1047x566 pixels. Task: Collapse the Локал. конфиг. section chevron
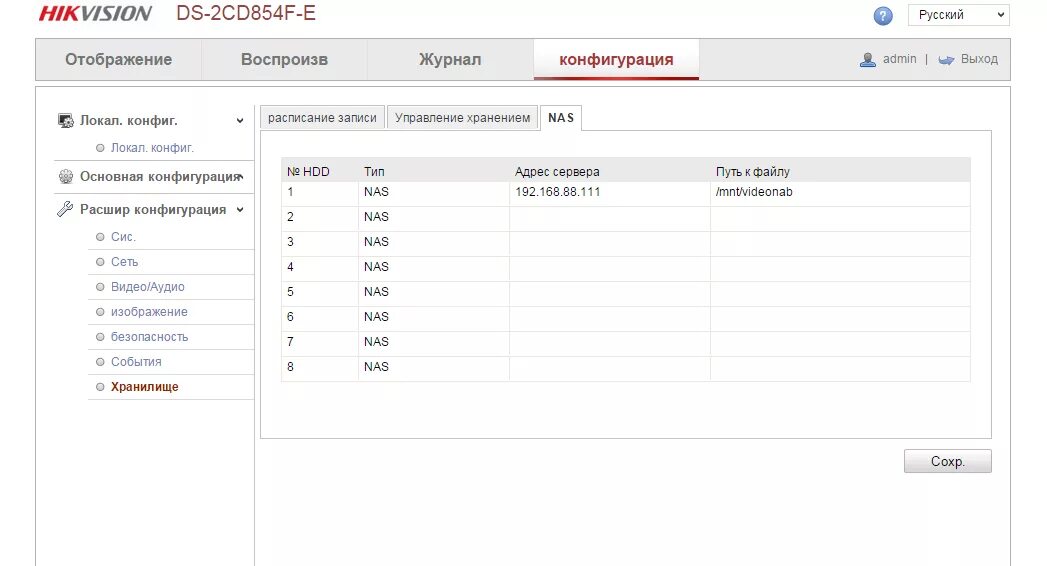tap(240, 121)
